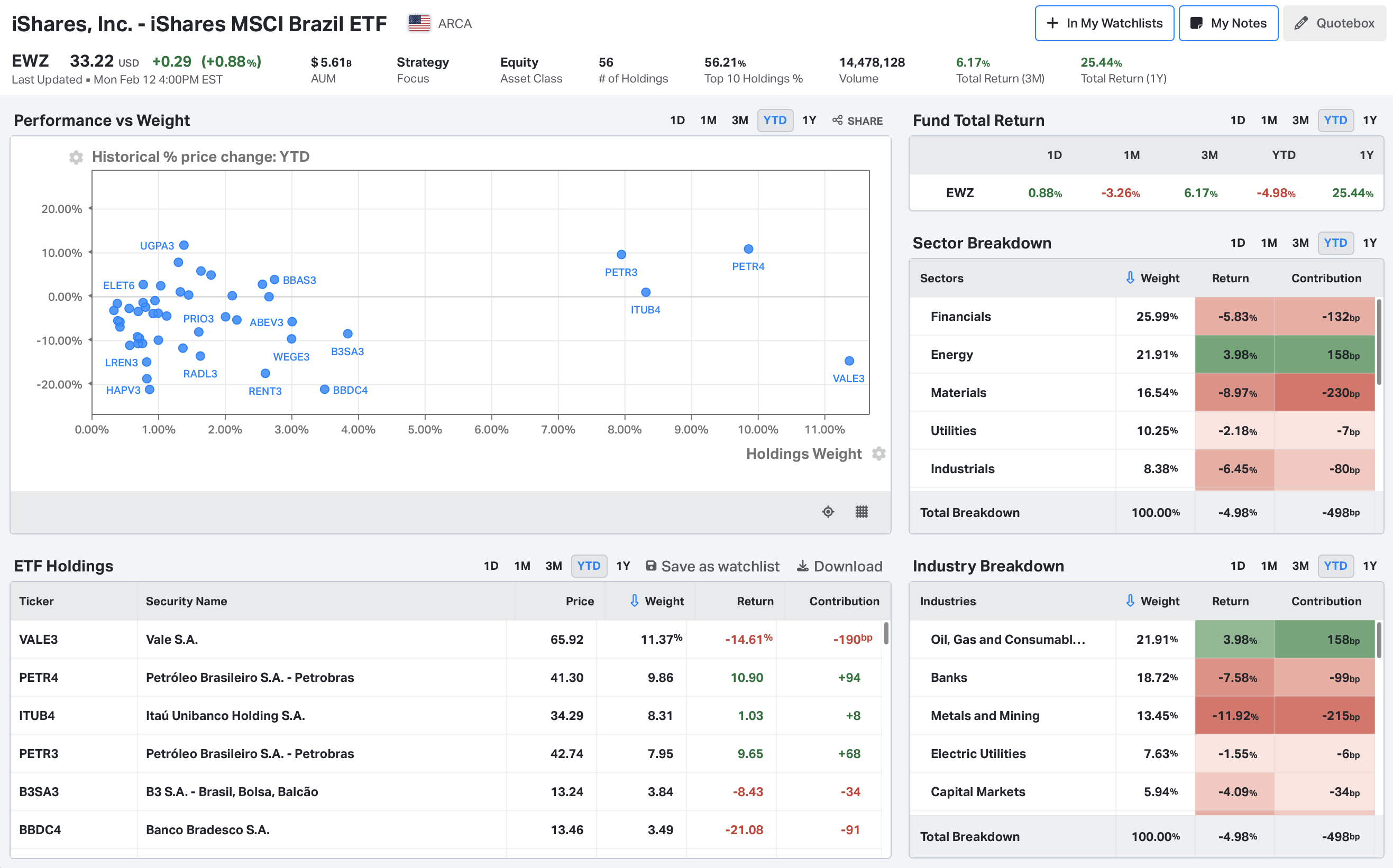Select YTD period in Sector Breakdown
This screenshot has height=868, width=1393.
(x=1335, y=243)
